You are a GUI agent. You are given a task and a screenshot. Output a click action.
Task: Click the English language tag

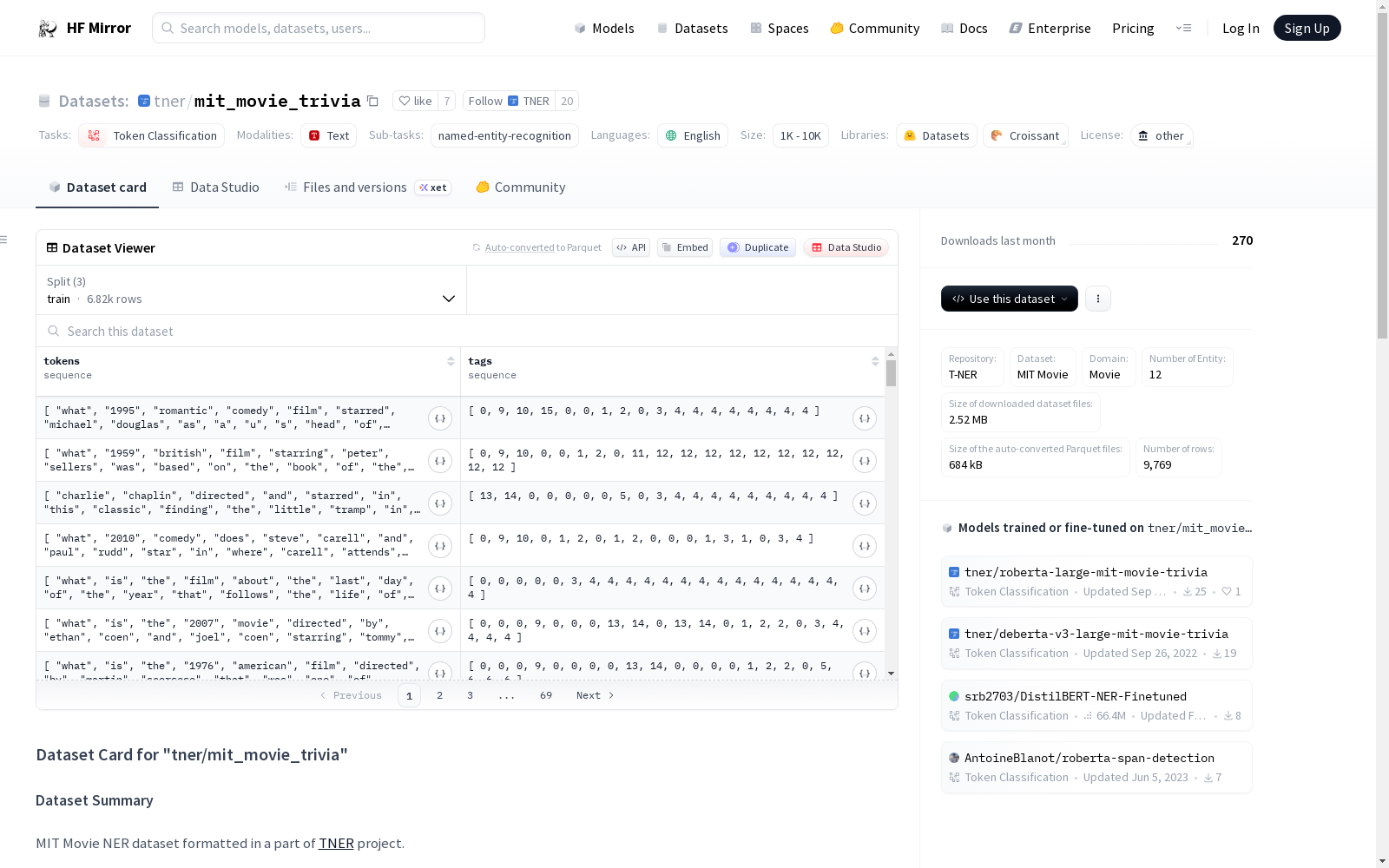pyautogui.click(x=693, y=135)
